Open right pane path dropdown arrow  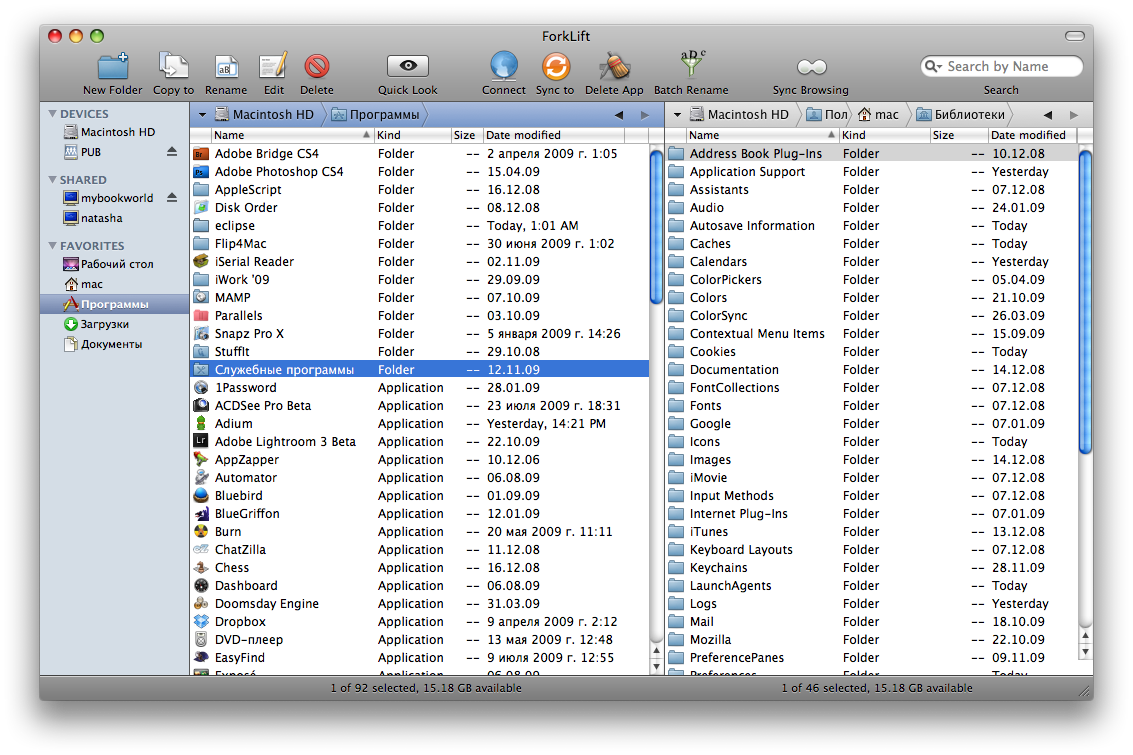click(677, 115)
